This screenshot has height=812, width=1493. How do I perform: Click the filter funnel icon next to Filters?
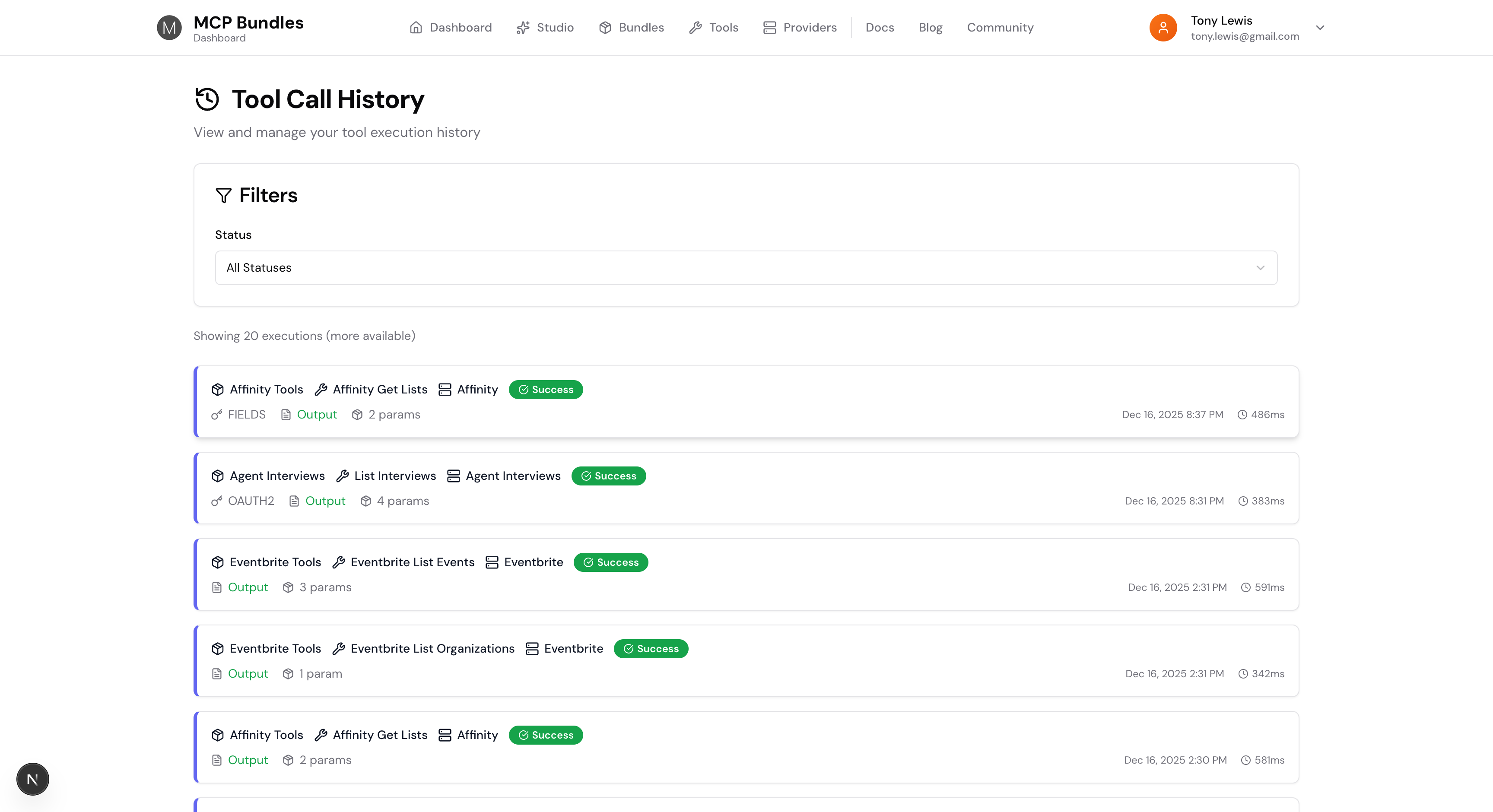(x=224, y=196)
